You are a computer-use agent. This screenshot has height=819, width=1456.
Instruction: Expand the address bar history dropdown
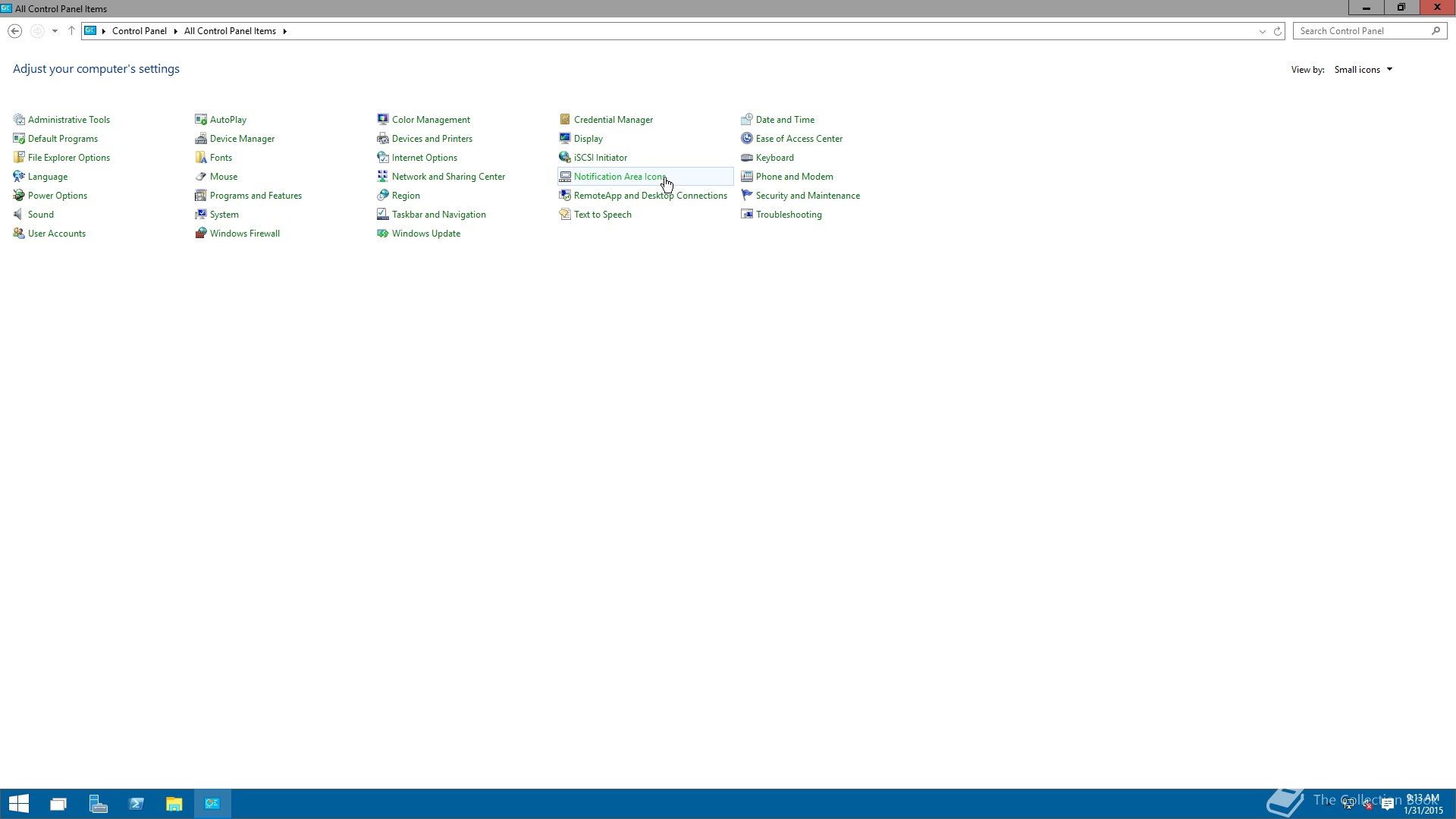(1263, 31)
